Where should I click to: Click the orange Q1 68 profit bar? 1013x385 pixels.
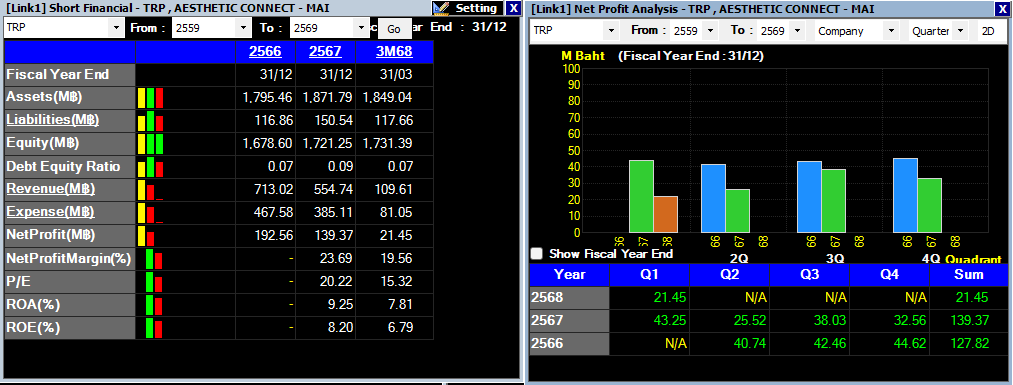tap(665, 214)
